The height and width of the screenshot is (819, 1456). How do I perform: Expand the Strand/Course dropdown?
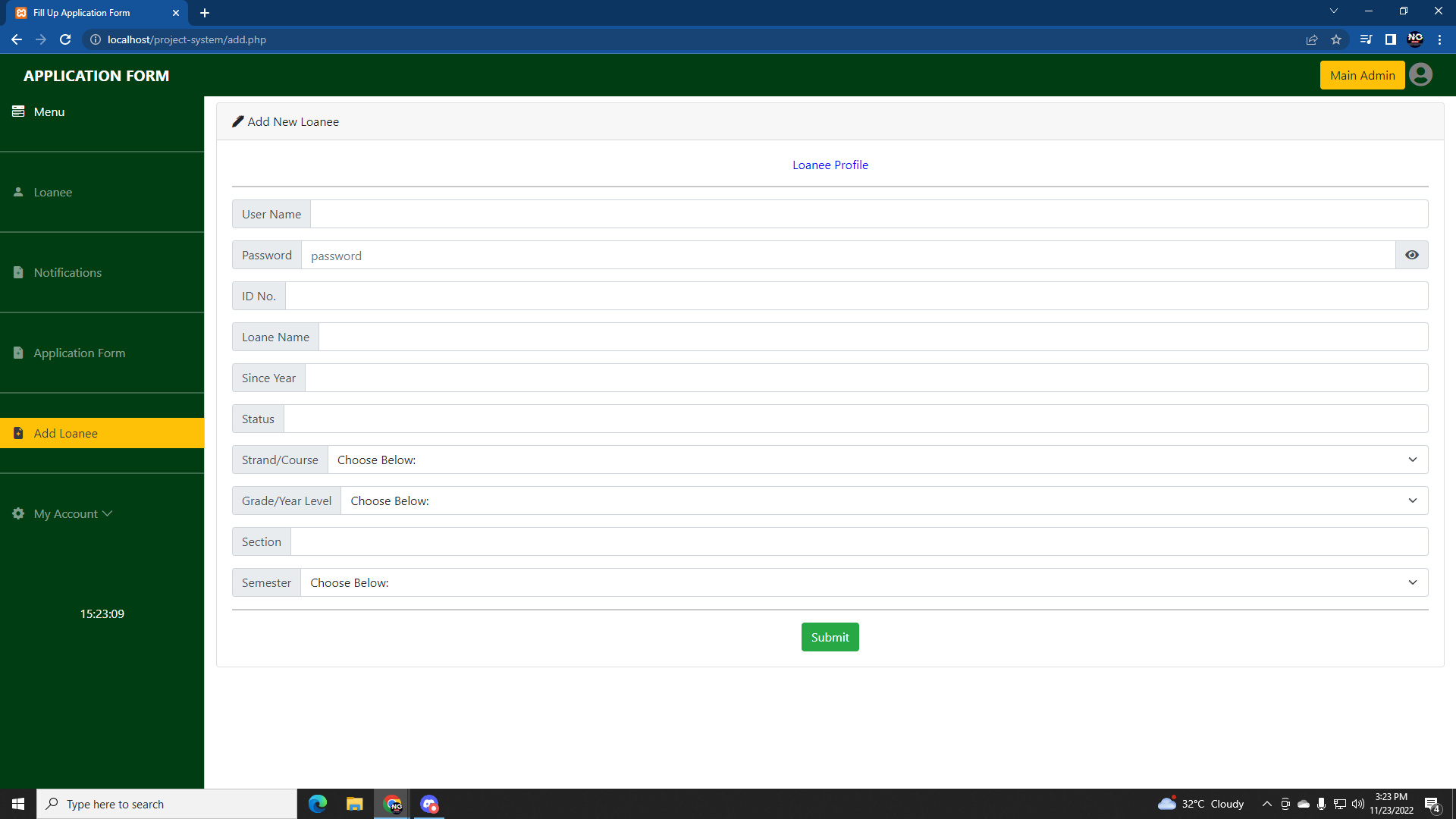(1412, 460)
